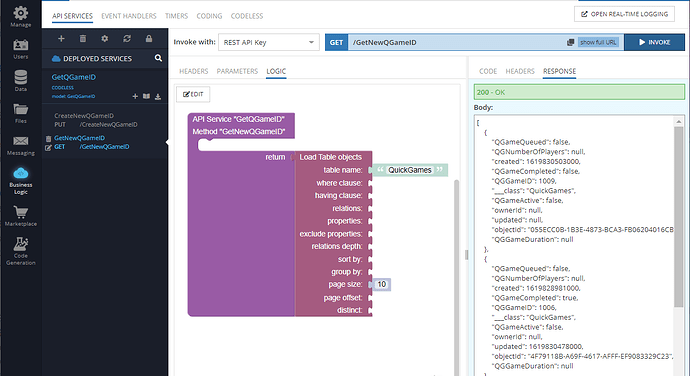The width and height of the screenshot is (690, 376).
Task: Edit GetNewQGameID method pencil icon
Action: (48, 147)
